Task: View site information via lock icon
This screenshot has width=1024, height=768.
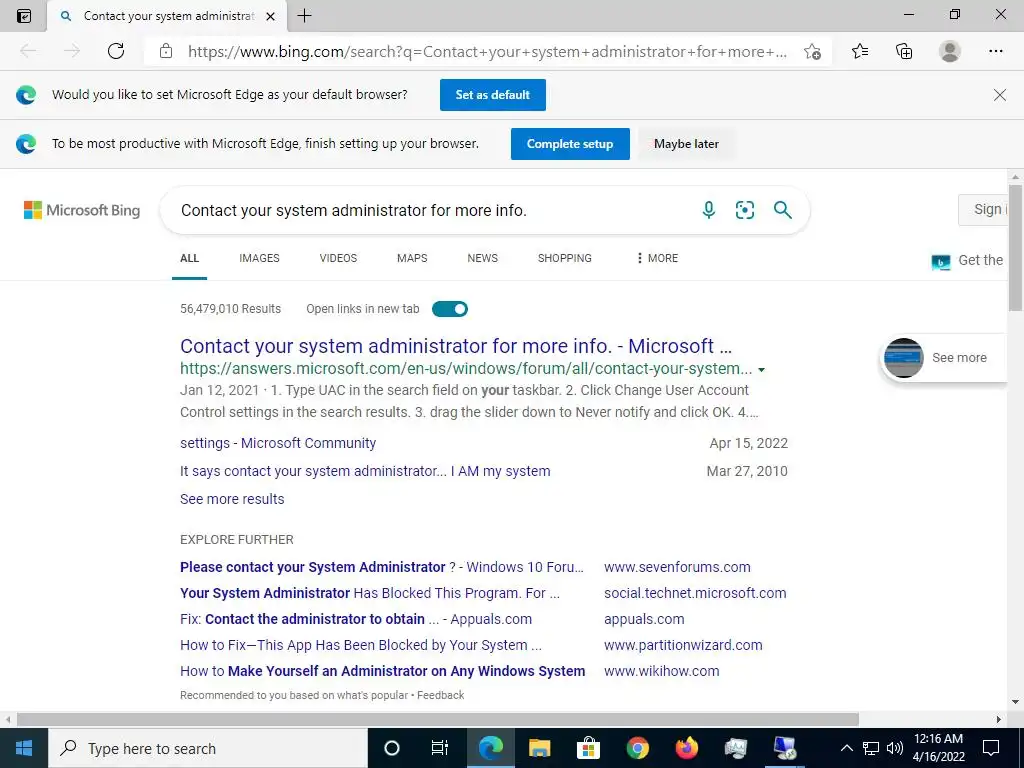Action: coord(166,51)
